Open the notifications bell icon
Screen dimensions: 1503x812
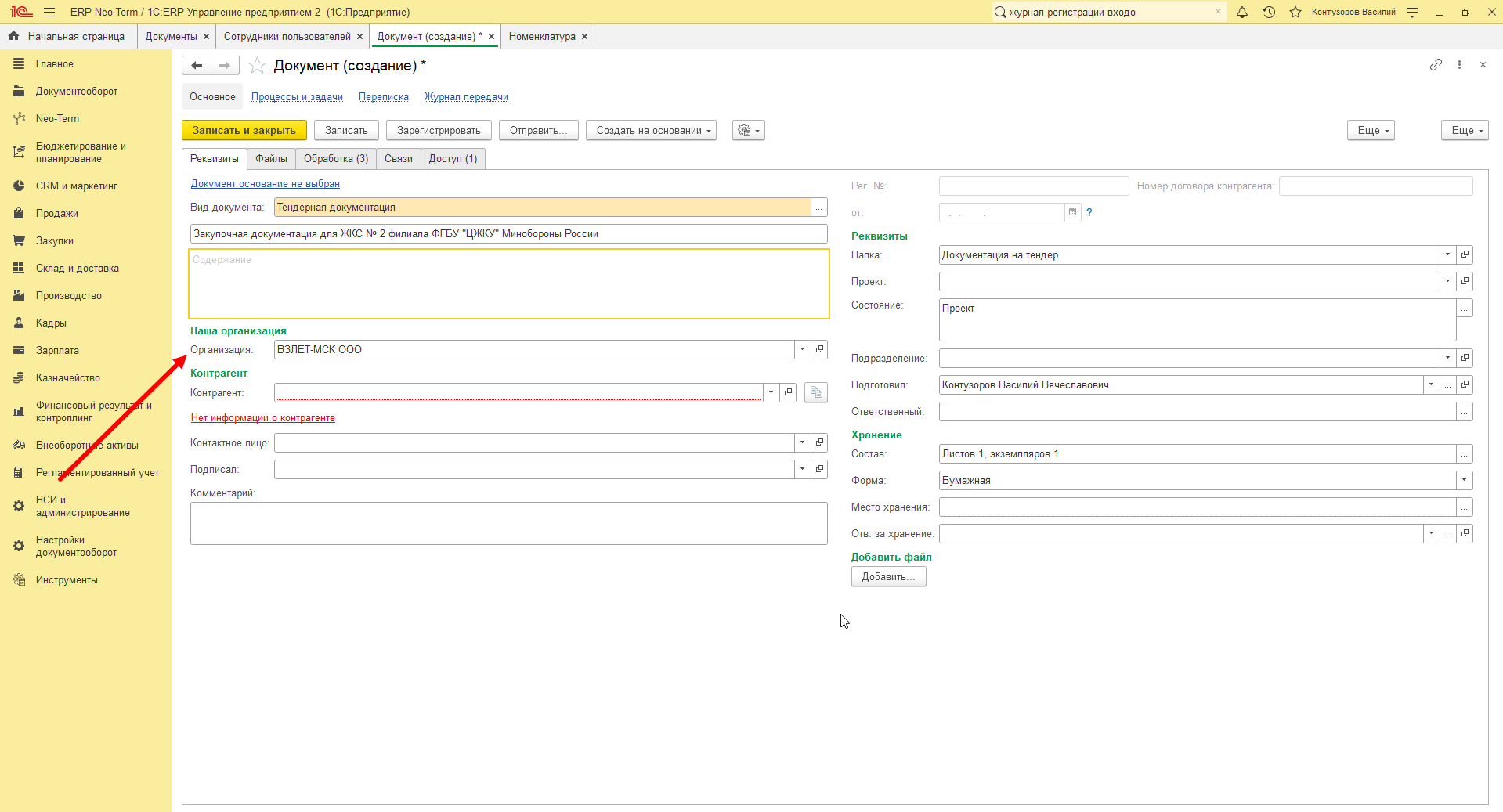click(1242, 12)
